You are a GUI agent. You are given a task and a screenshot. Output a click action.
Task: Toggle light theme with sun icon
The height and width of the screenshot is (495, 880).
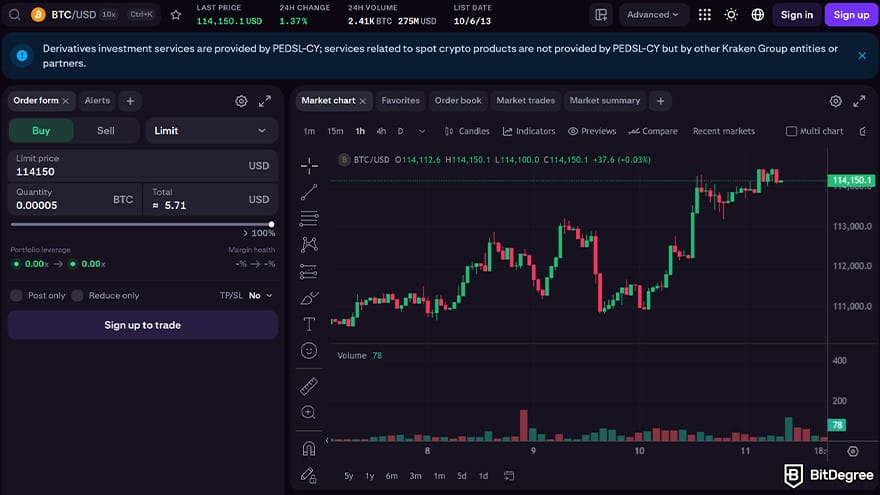pos(731,15)
